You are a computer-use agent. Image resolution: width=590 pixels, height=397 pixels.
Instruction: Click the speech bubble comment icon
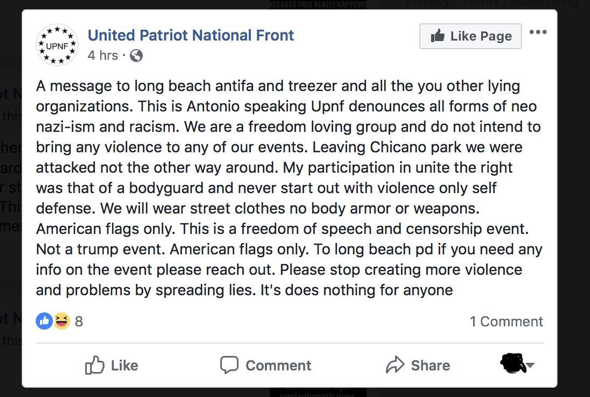point(229,365)
